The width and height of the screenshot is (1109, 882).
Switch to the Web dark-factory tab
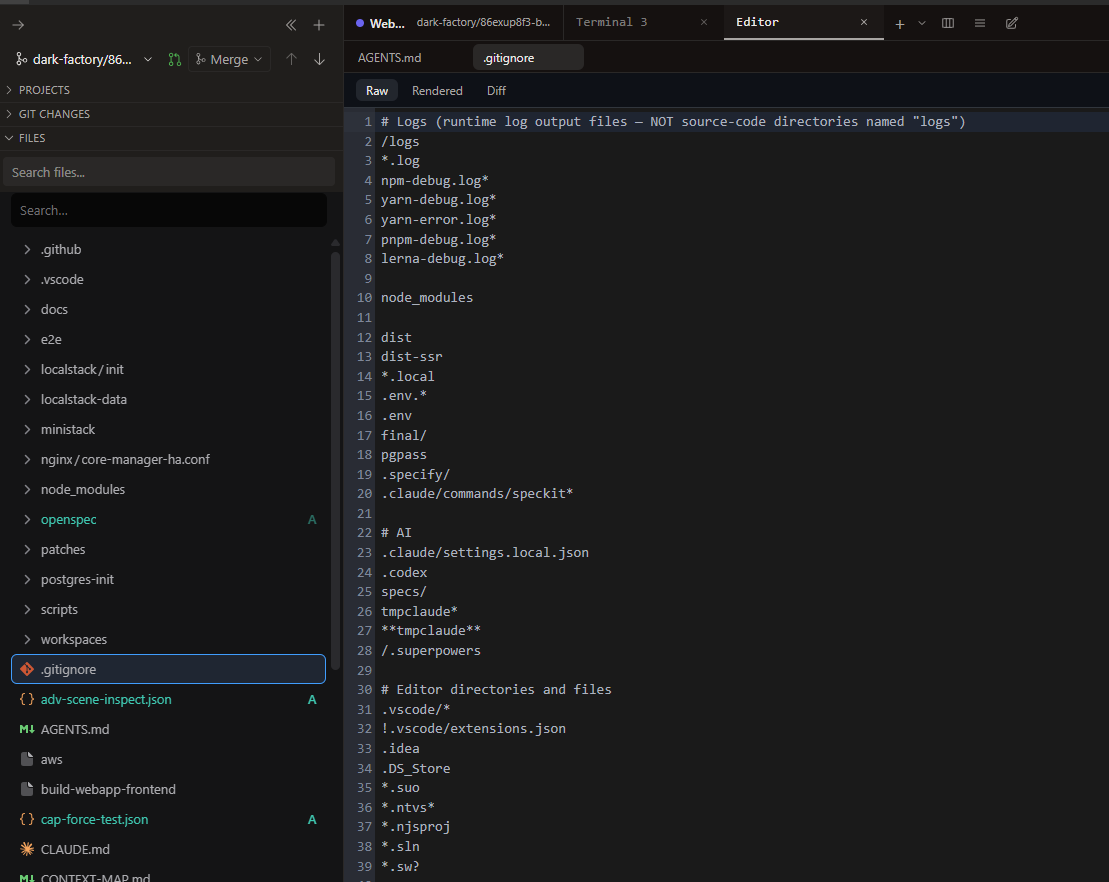454,23
